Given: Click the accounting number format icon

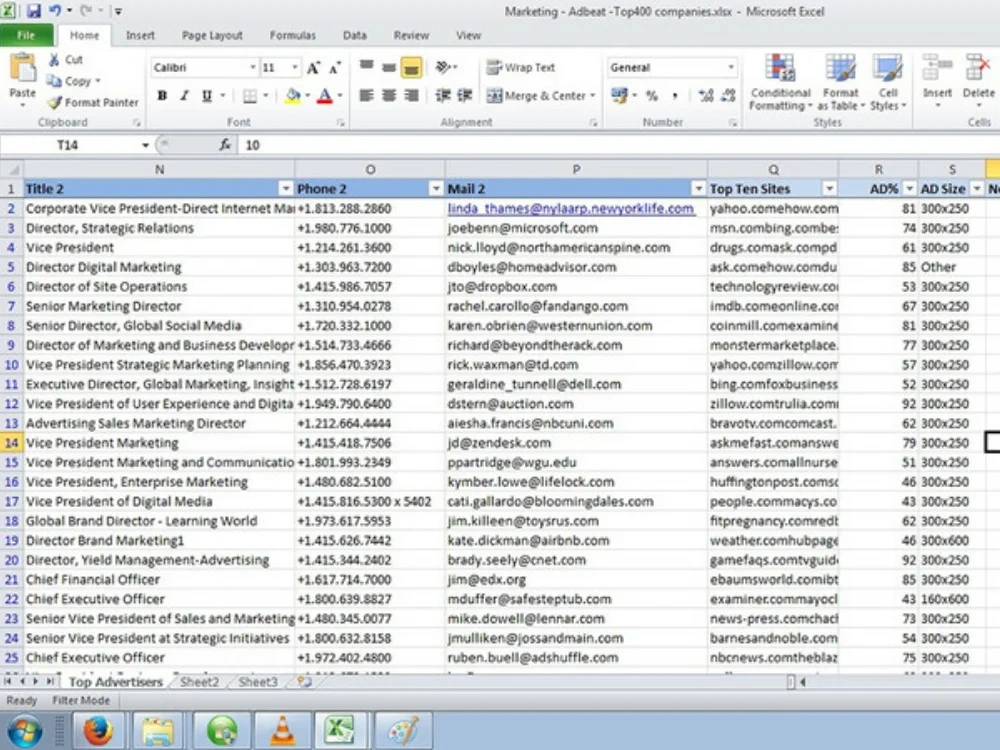Looking at the screenshot, I should click(x=619, y=96).
